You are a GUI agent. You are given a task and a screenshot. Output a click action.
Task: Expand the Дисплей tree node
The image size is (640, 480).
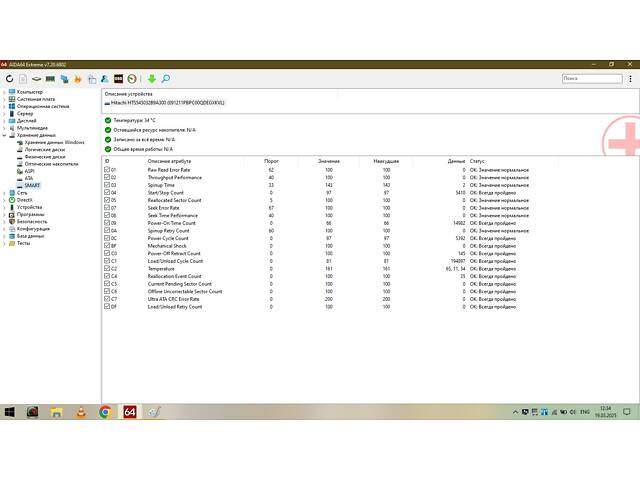(4, 121)
